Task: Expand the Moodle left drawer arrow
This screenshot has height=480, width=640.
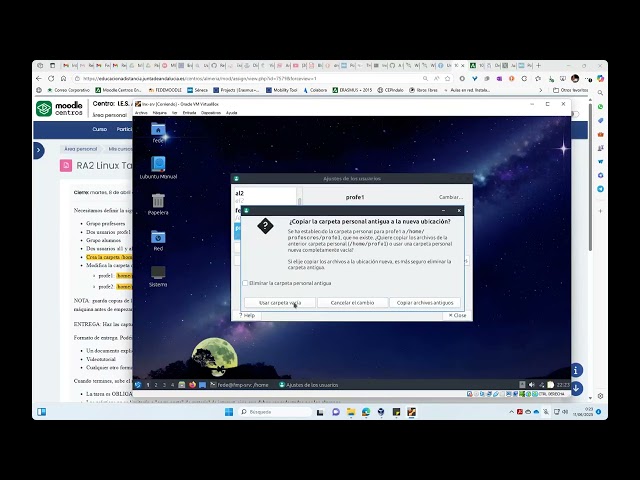Action: pyautogui.click(x=38, y=150)
